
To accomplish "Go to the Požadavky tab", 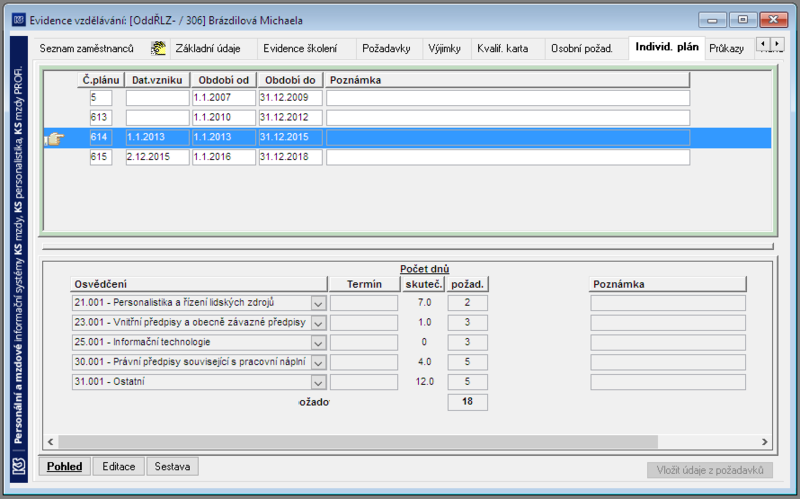I will pyautogui.click(x=386, y=48).
